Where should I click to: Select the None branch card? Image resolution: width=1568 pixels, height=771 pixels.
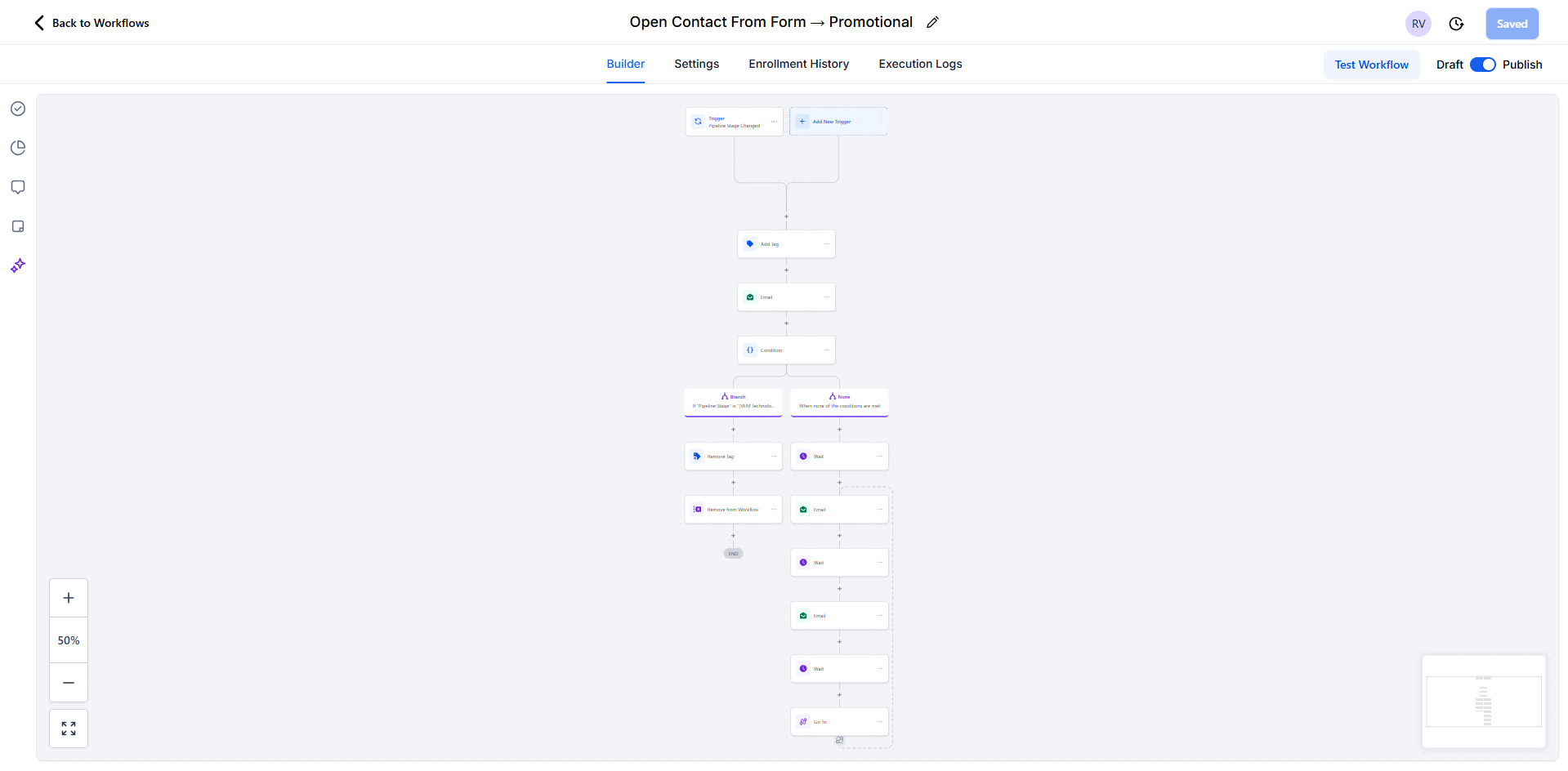tap(839, 403)
